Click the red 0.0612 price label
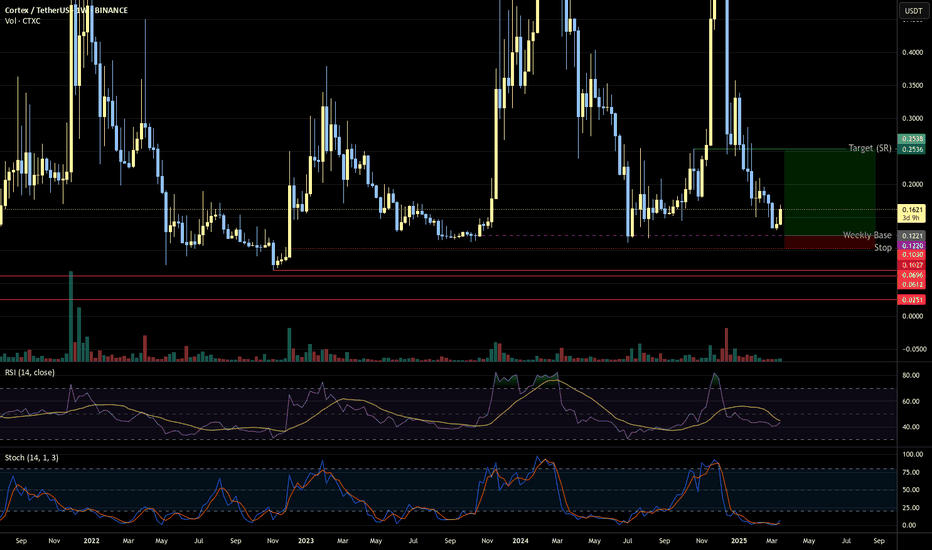932x550 pixels. 913,284
